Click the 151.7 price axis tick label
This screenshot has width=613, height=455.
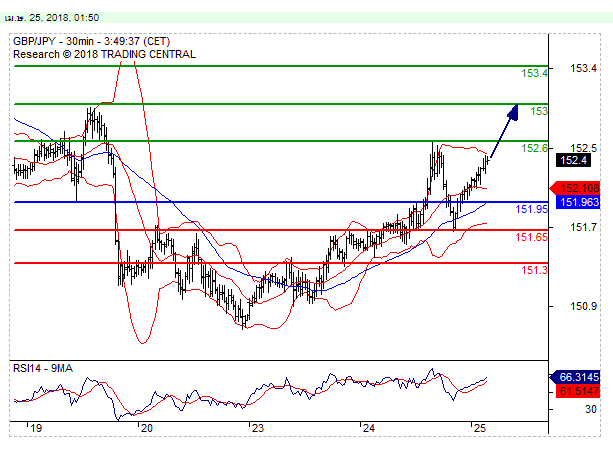point(584,227)
